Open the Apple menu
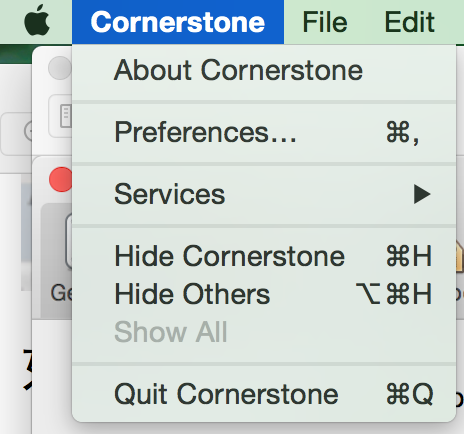Viewport: 464px width, 434px height. click(x=37, y=21)
